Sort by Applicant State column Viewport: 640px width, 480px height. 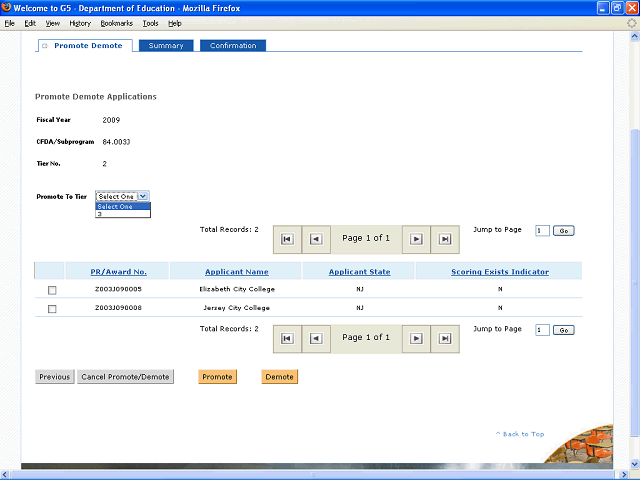[x=360, y=272]
